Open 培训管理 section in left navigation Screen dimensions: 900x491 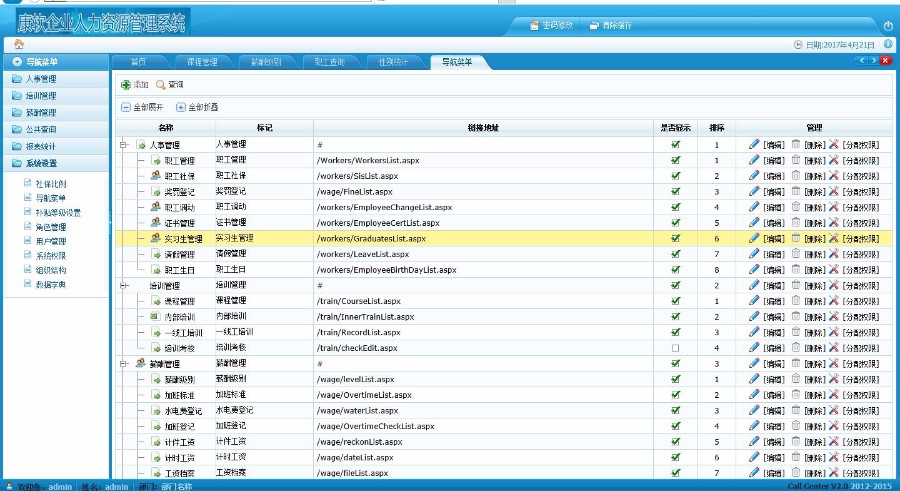tap(40, 96)
